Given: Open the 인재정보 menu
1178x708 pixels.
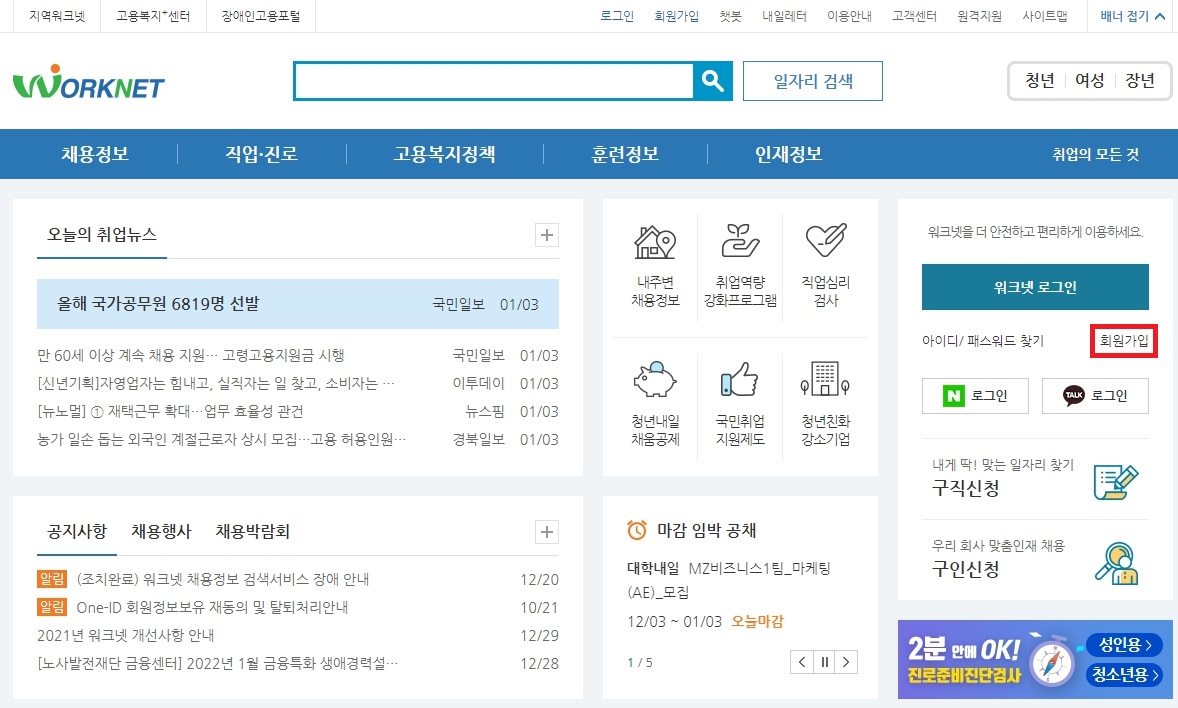Looking at the screenshot, I should 788,154.
